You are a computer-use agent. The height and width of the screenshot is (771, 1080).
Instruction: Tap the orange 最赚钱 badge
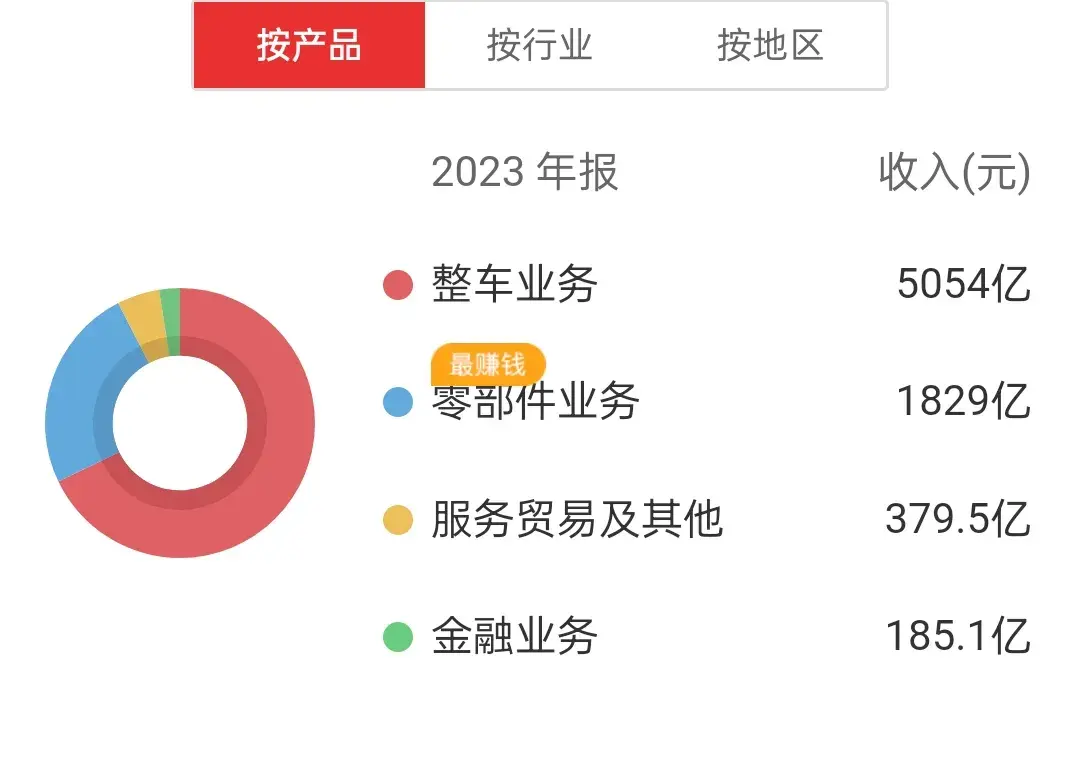click(x=488, y=364)
